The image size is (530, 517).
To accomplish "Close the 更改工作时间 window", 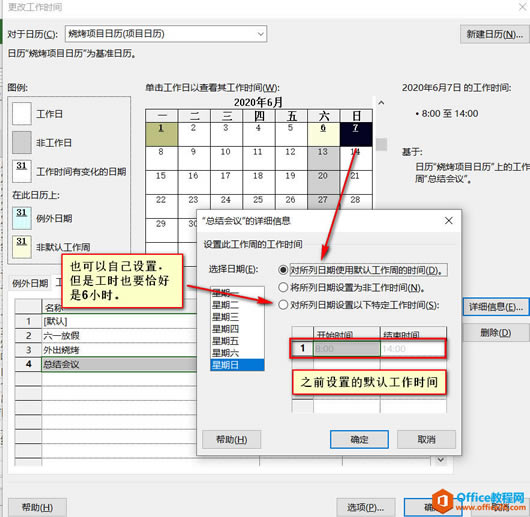I will point(522,7).
